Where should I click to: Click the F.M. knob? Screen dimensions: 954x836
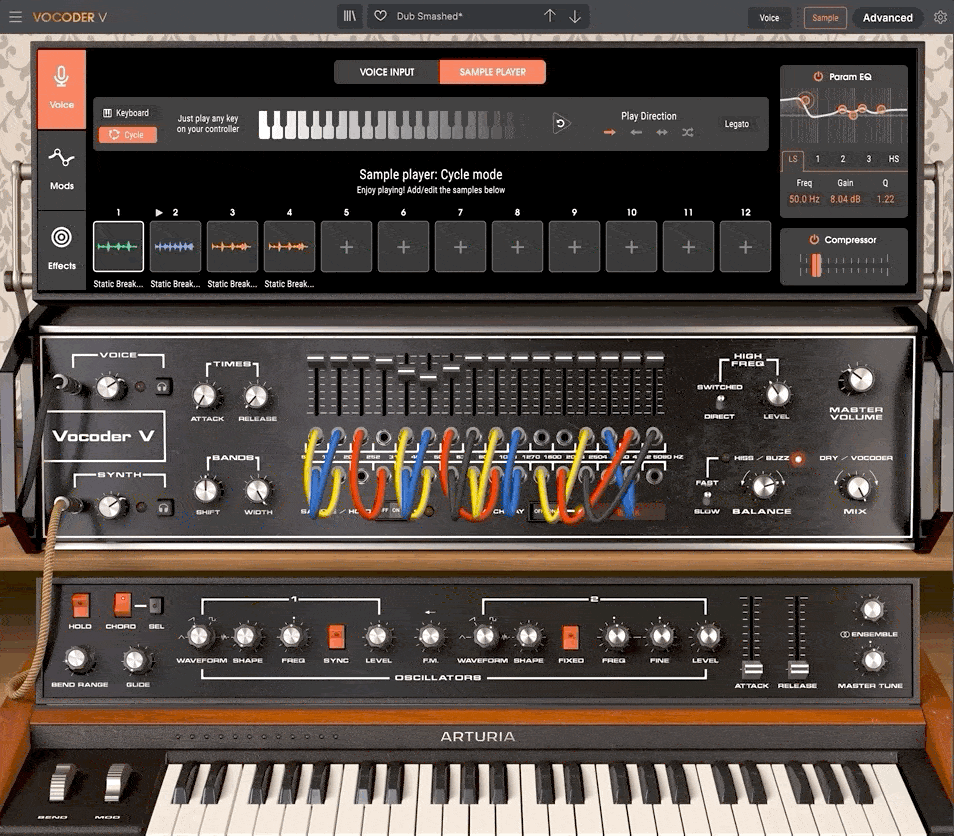[x=430, y=636]
